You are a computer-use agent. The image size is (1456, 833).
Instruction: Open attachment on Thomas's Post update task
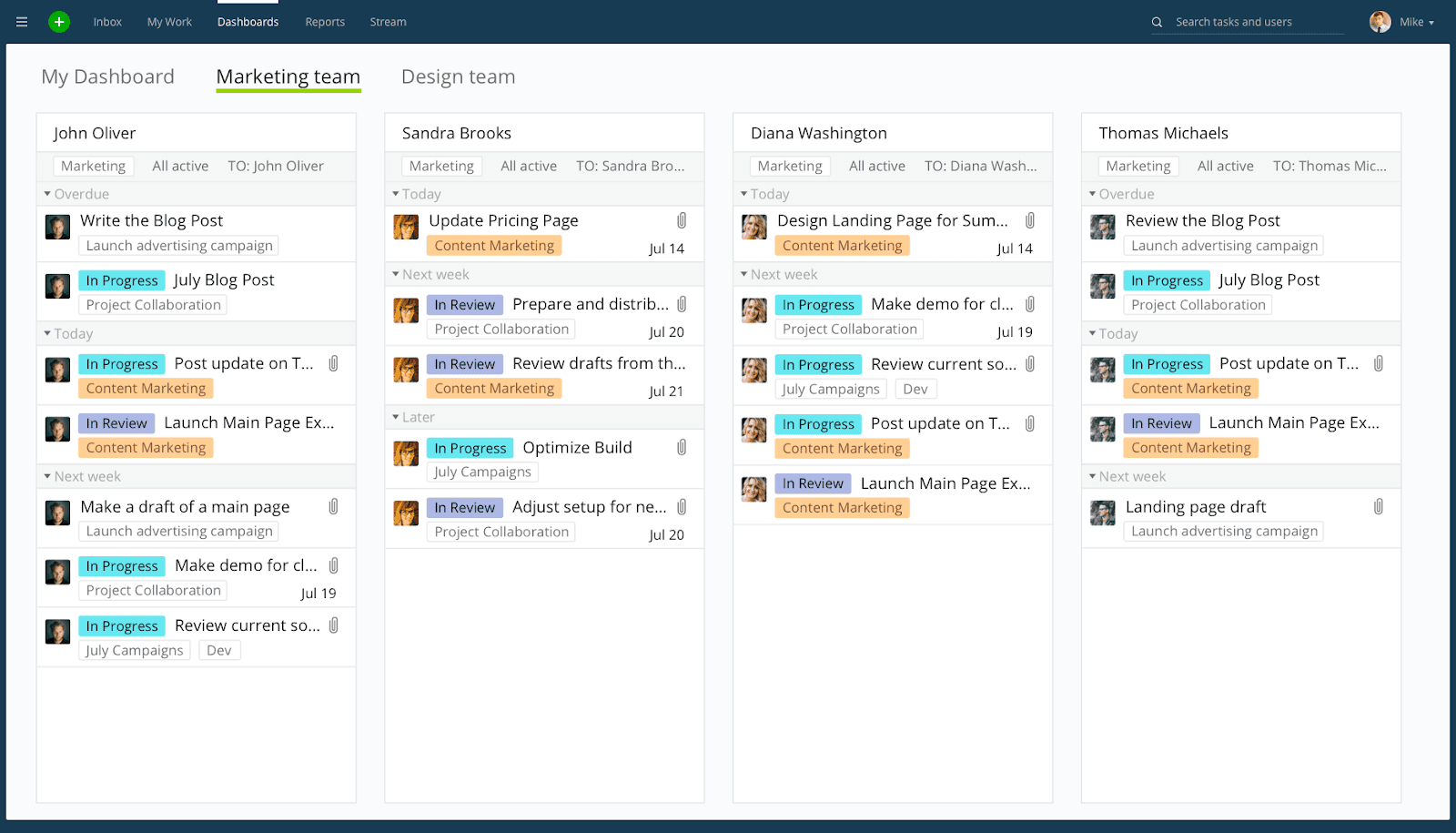click(1379, 363)
